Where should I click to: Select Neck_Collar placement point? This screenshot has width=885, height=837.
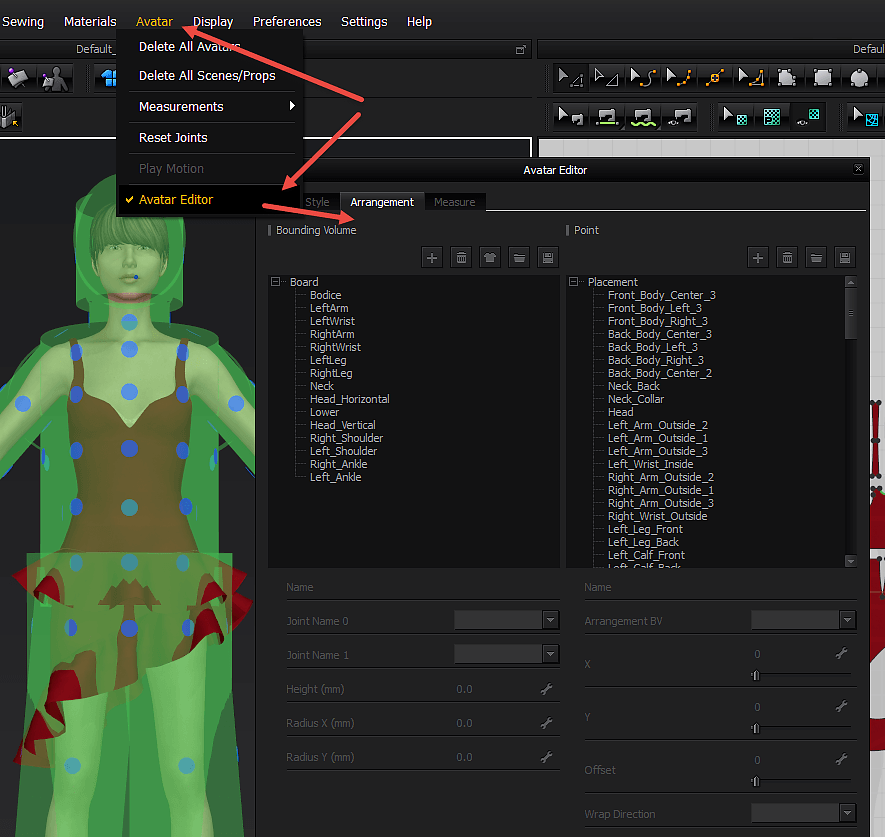click(636, 399)
